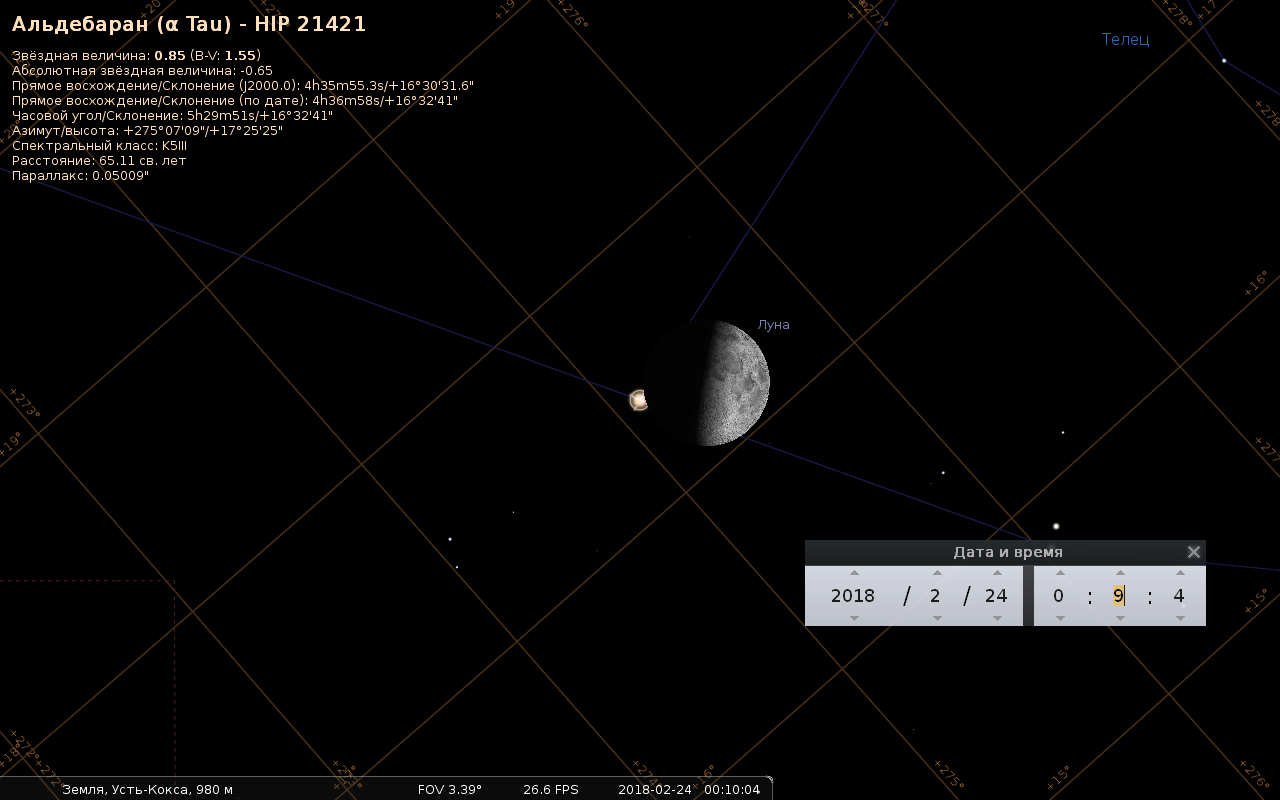The width and height of the screenshot is (1280, 800).
Task: Select the Moon disc in the sky
Action: 707,383
